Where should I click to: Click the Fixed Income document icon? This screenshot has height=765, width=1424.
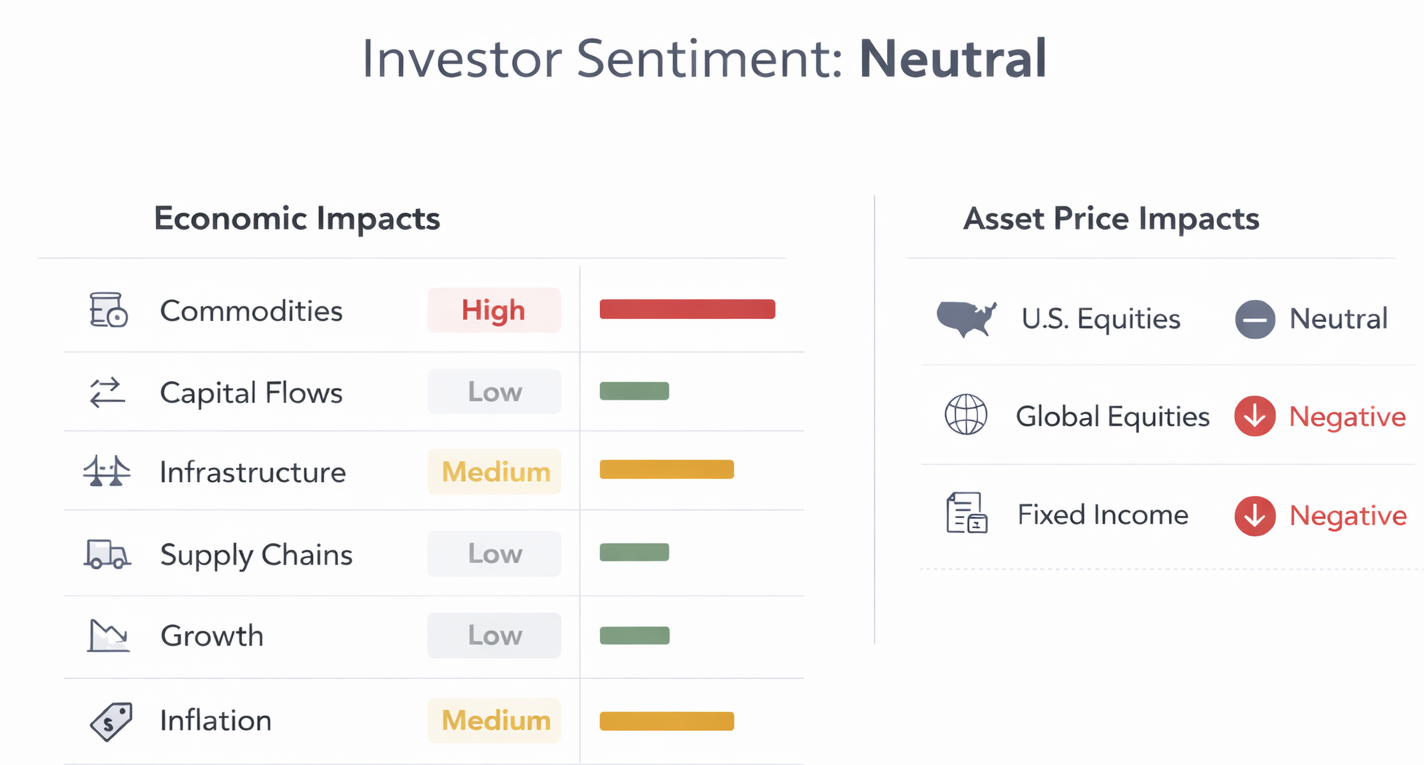(966, 514)
